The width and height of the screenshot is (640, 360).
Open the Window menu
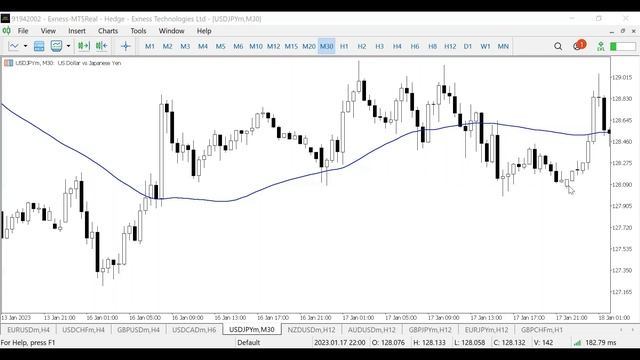171,31
